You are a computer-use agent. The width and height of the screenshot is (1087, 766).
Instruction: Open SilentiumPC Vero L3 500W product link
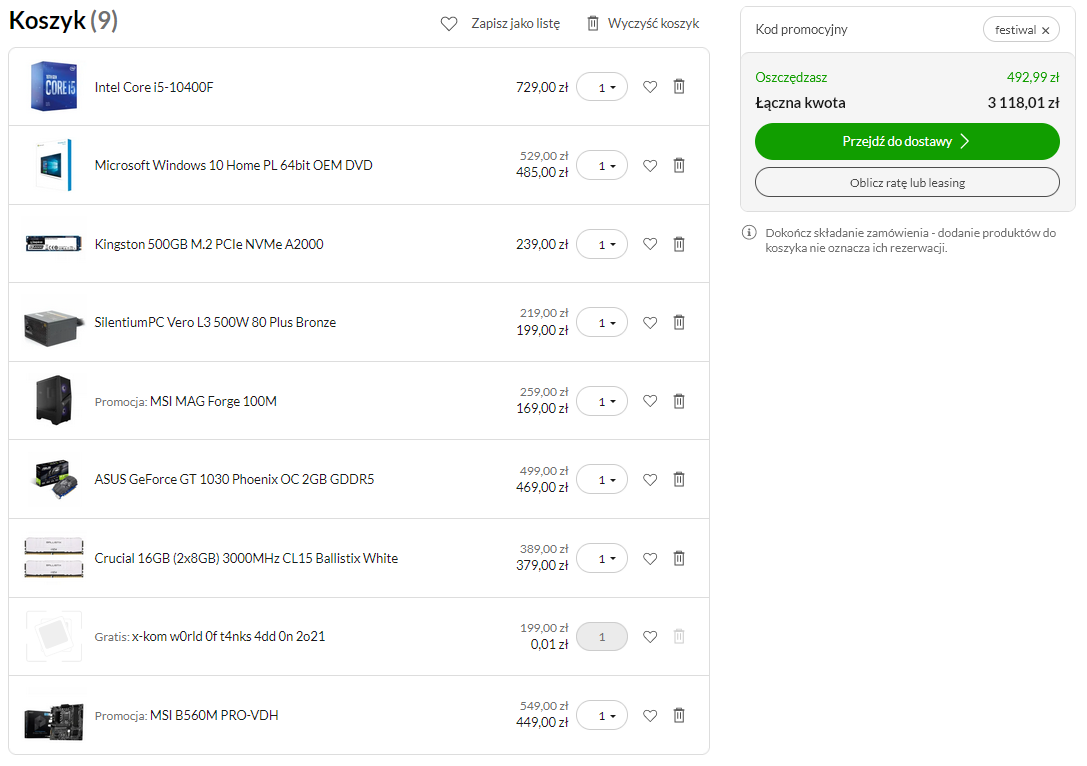pos(215,322)
